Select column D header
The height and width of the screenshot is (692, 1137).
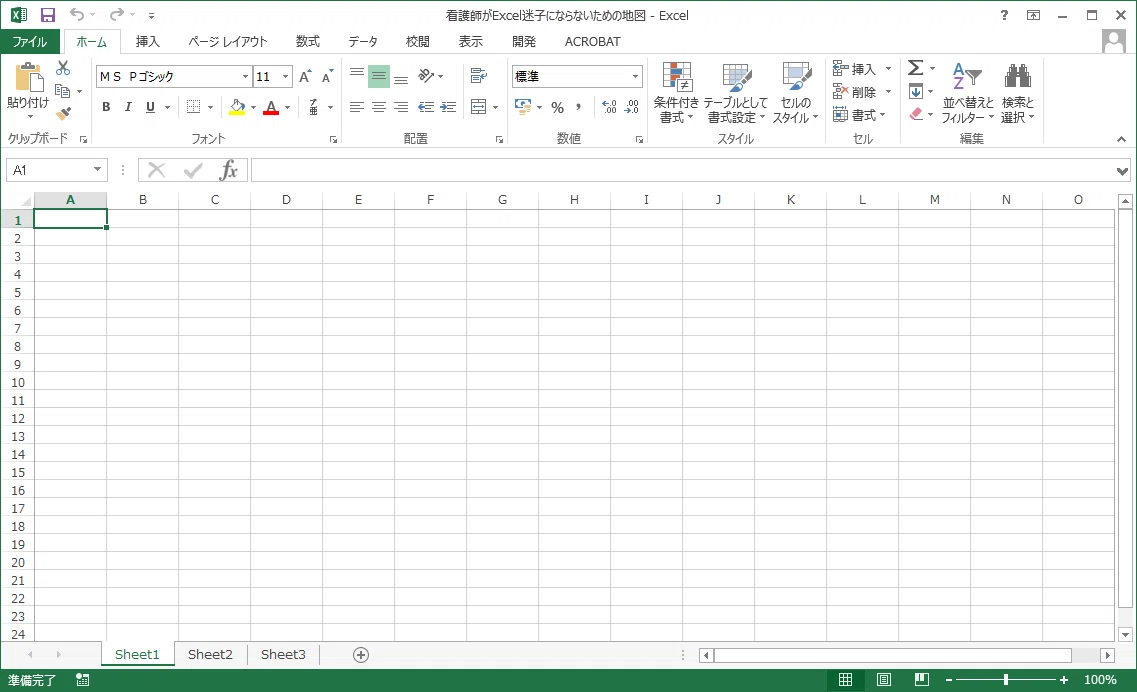[286, 200]
